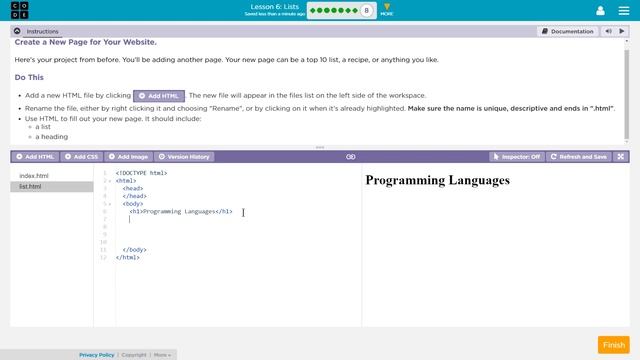
Task: Open the Documentation button
Action: pyautogui.click(x=568, y=31)
